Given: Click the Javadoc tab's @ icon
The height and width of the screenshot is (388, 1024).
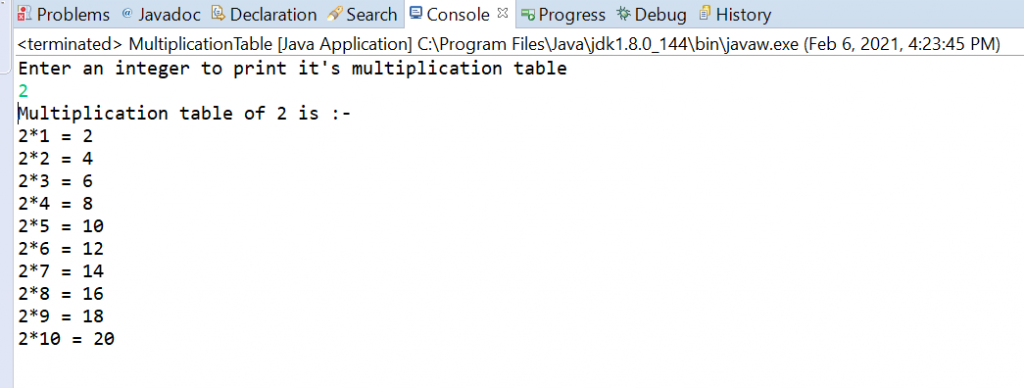Looking at the screenshot, I should pos(127,13).
